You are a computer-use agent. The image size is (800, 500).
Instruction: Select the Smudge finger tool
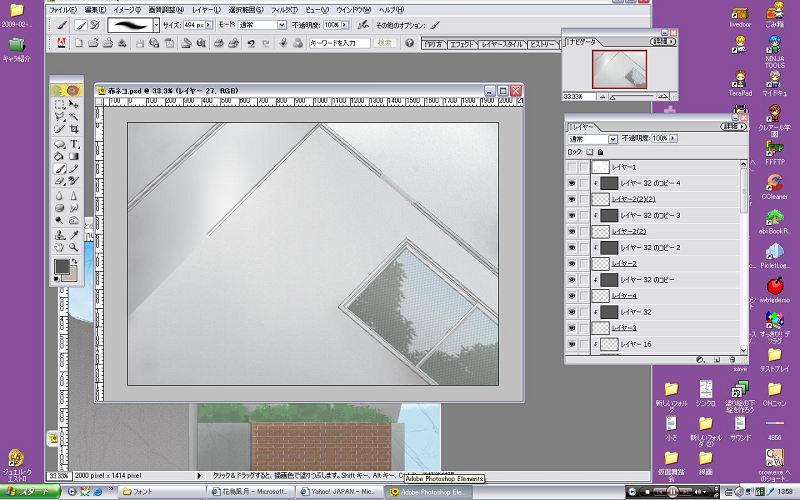[74, 208]
